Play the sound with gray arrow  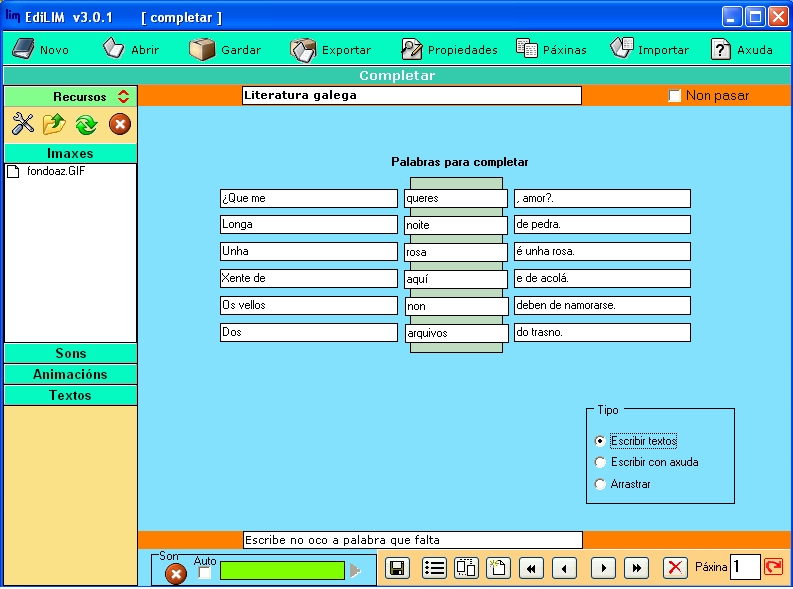tap(355, 571)
